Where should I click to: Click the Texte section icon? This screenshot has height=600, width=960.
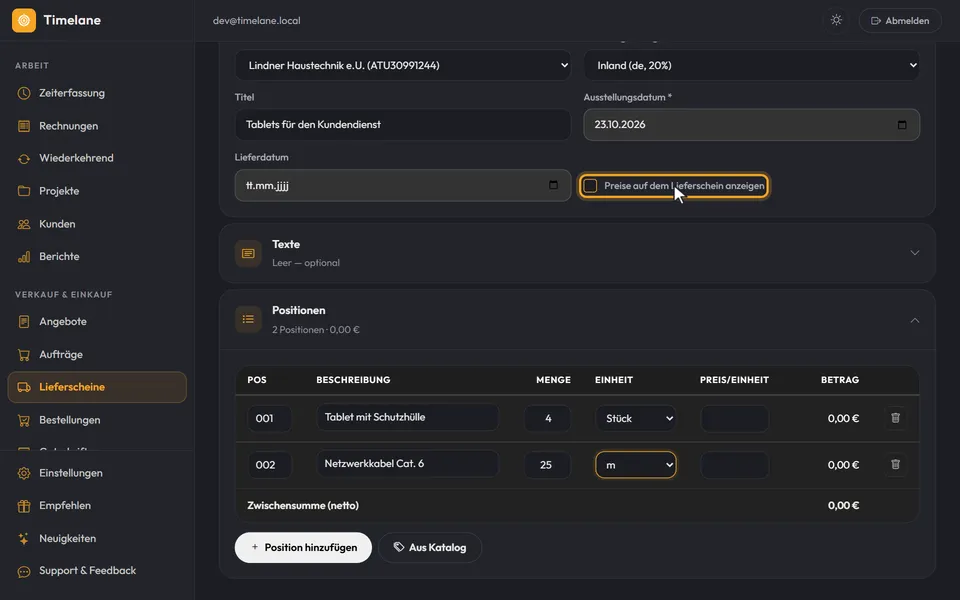[248, 253]
